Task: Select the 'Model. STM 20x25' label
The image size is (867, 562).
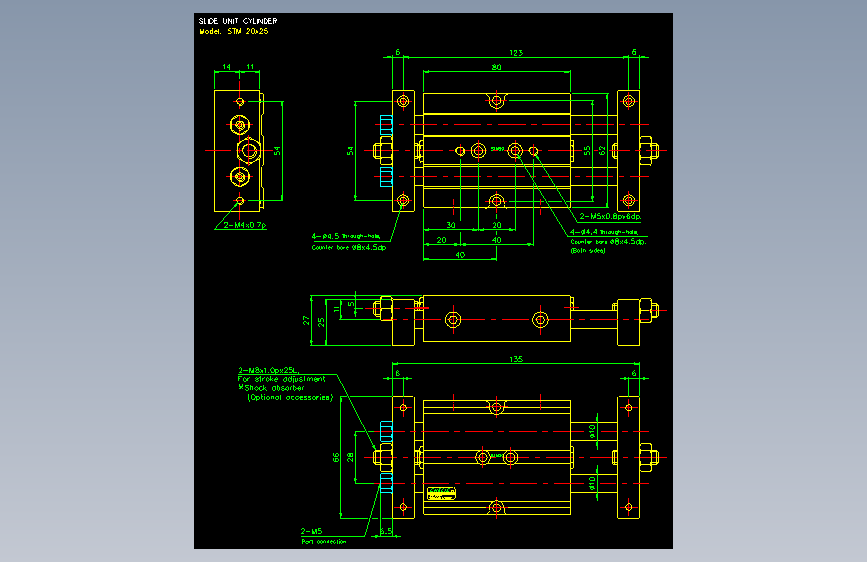Action: pos(234,32)
